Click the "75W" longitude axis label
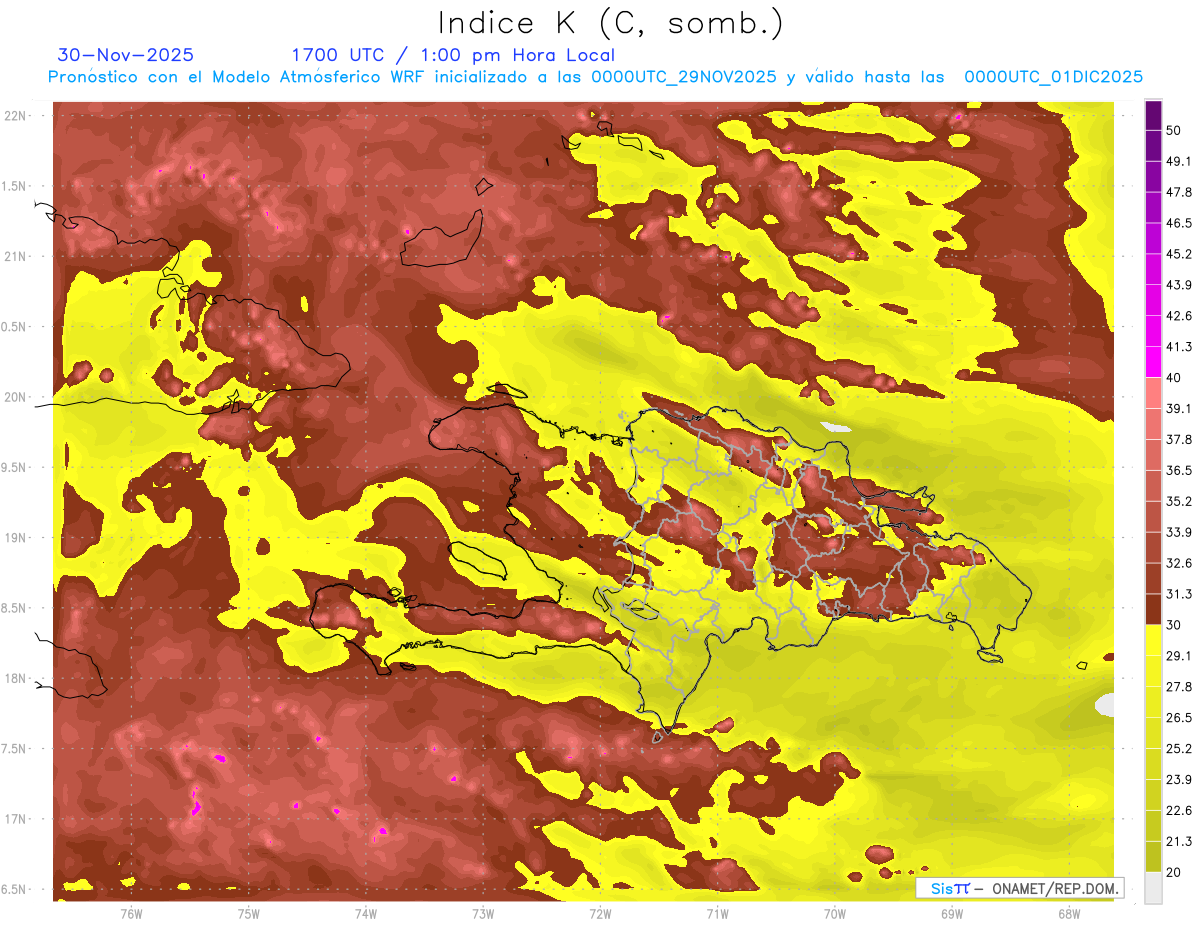 point(249,914)
